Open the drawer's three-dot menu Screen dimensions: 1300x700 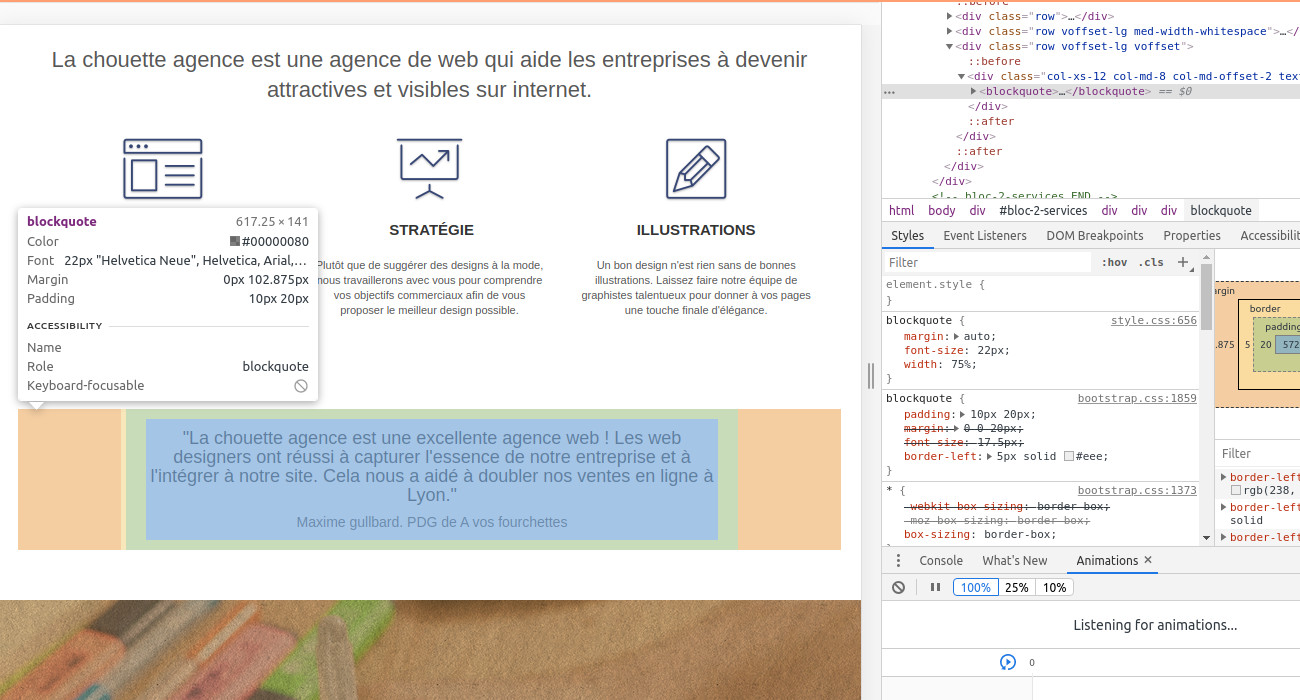tap(898, 561)
